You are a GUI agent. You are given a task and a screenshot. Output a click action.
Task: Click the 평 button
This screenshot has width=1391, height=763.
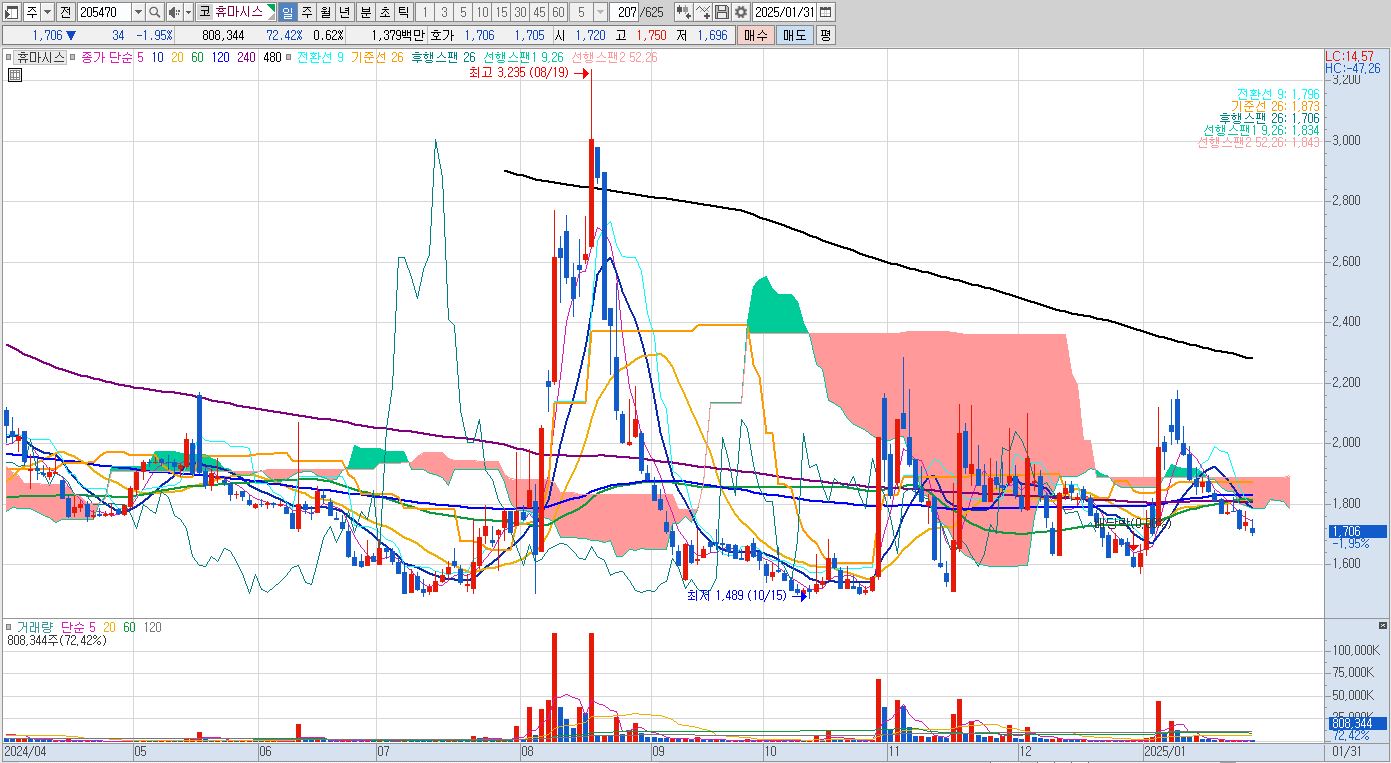[x=825, y=35]
